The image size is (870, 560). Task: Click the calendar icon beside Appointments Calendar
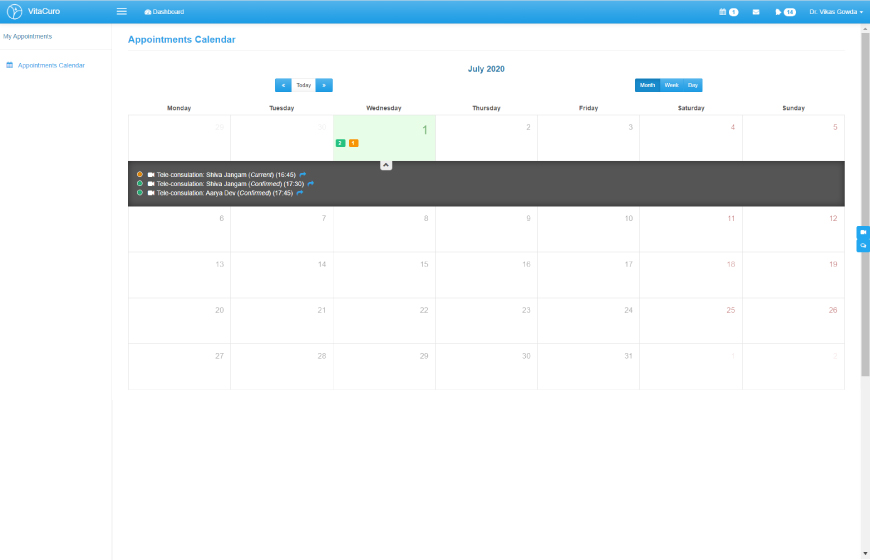pos(9,65)
